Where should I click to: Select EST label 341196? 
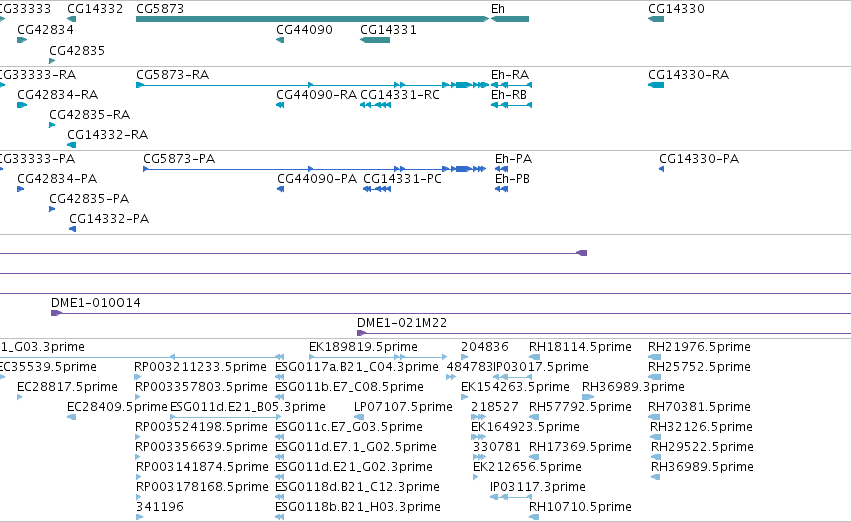pos(160,507)
